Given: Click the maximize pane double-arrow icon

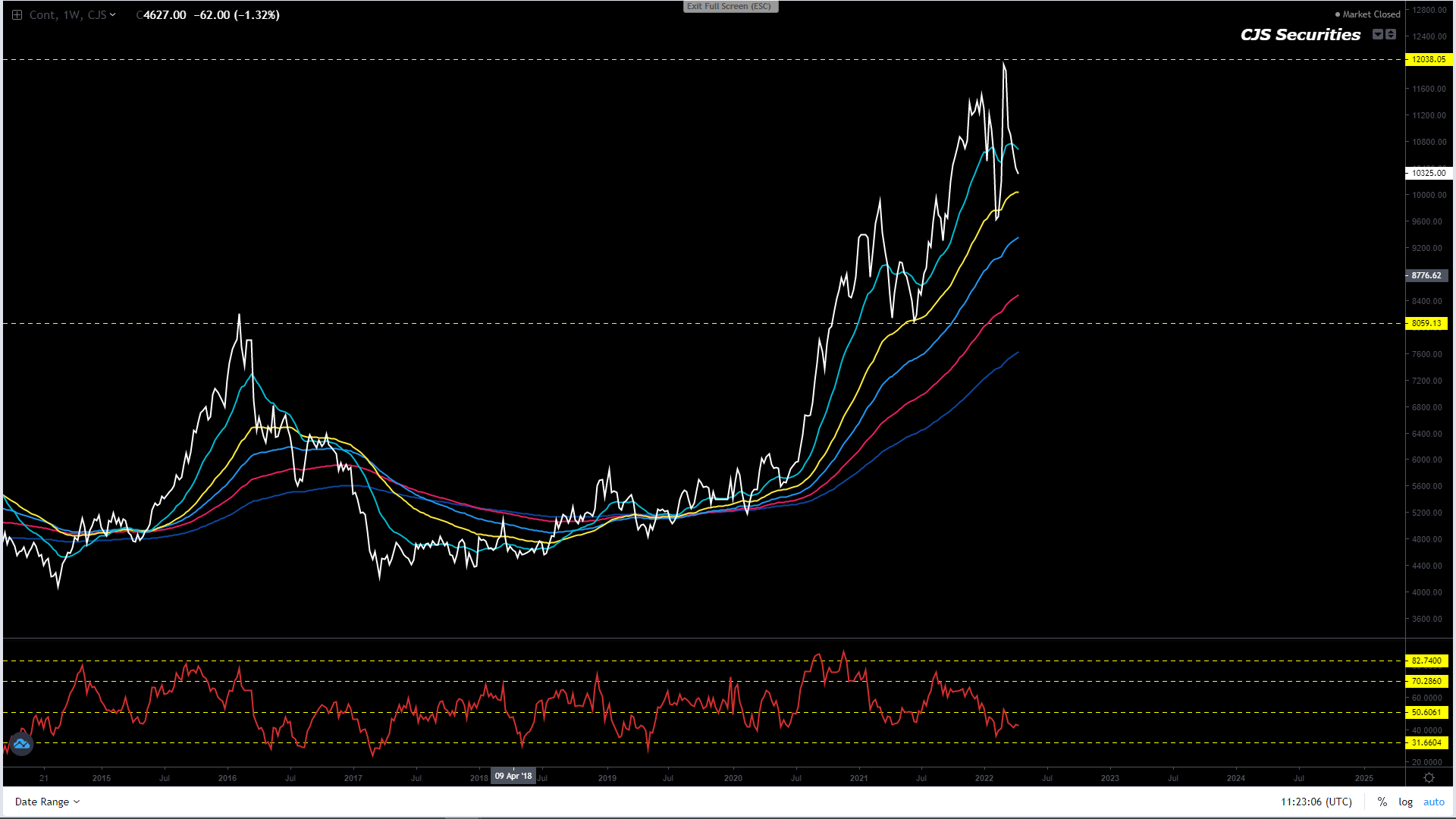Looking at the screenshot, I should click(x=1391, y=34).
